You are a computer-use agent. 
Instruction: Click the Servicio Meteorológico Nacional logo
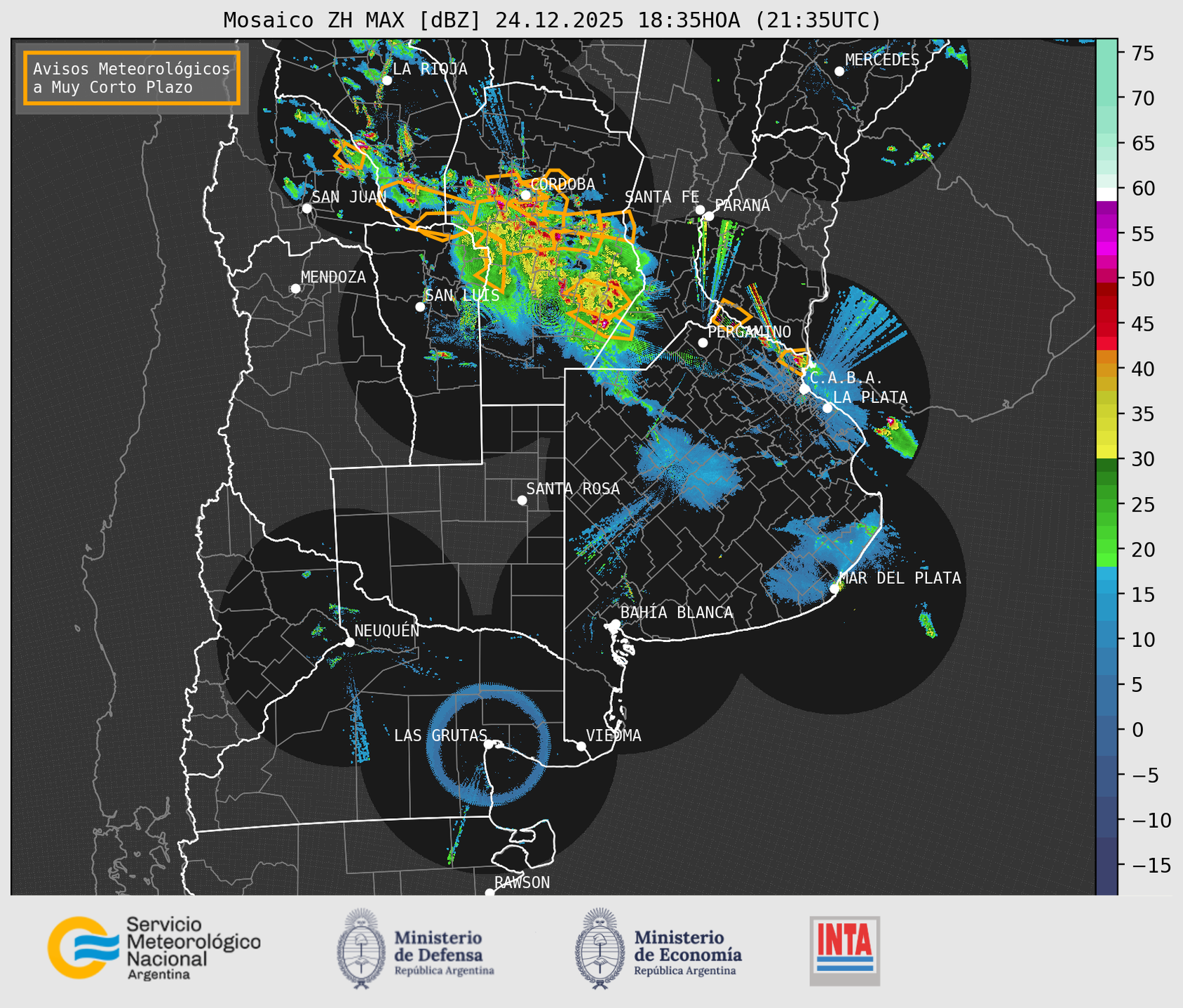coord(154,948)
